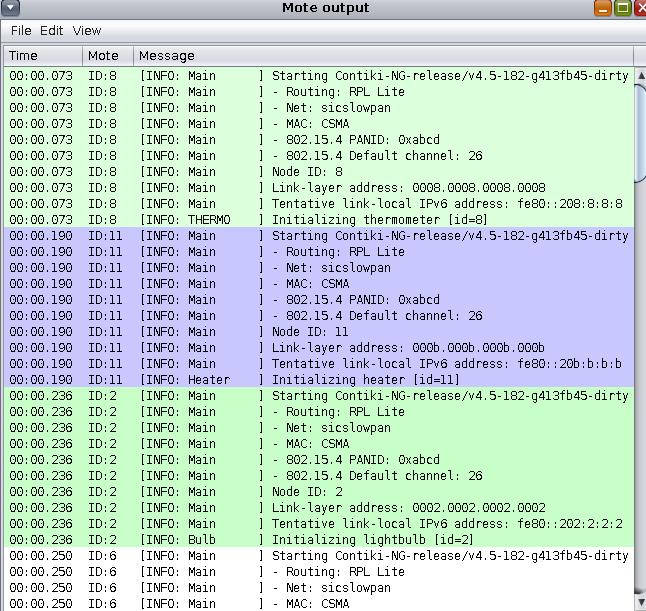646x611 pixels.
Task: Select ID:2 'MAC: CSMA' row
Action: coord(318,443)
